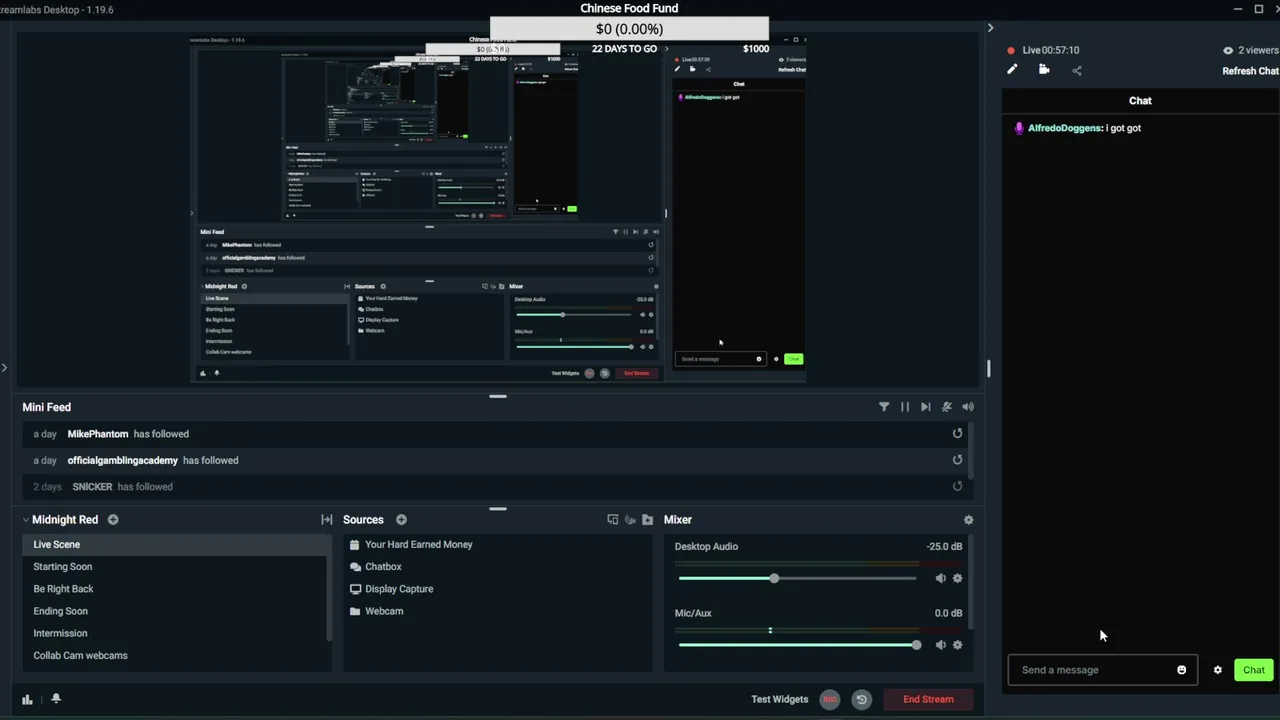The width and height of the screenshot is (1280, 720).
Task: Add a new scene with the plus icon
Action: (113, 520)
